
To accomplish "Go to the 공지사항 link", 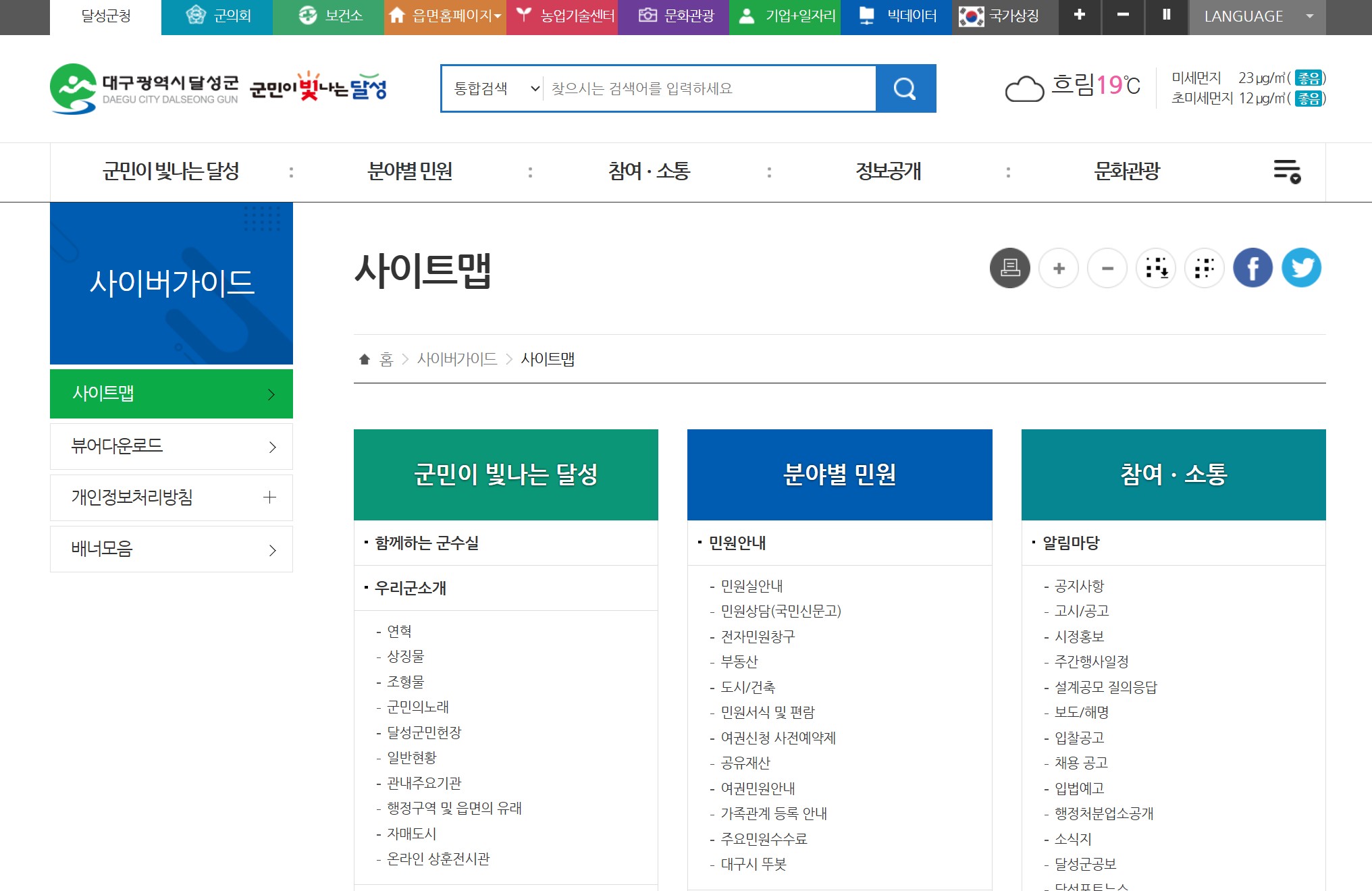I will 1079,586.
